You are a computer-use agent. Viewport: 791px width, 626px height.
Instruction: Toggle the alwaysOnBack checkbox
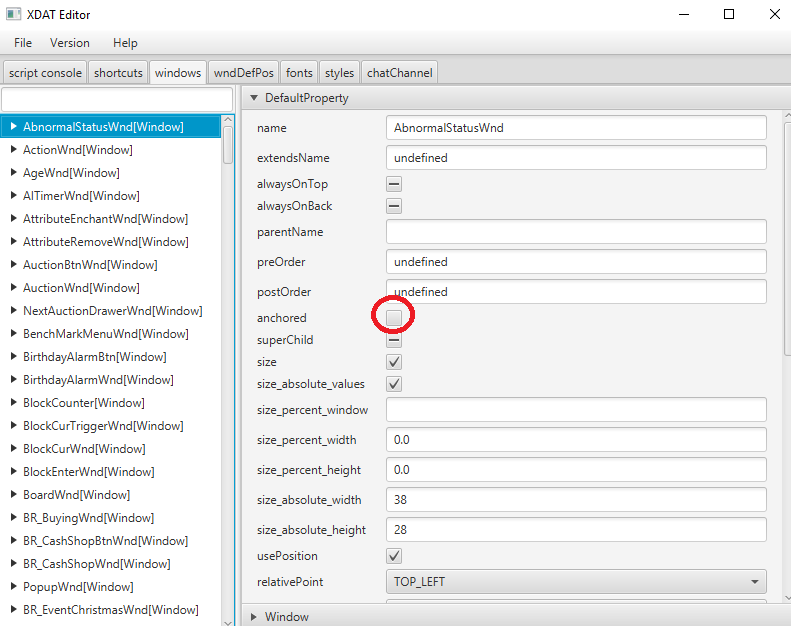(394, 206)
